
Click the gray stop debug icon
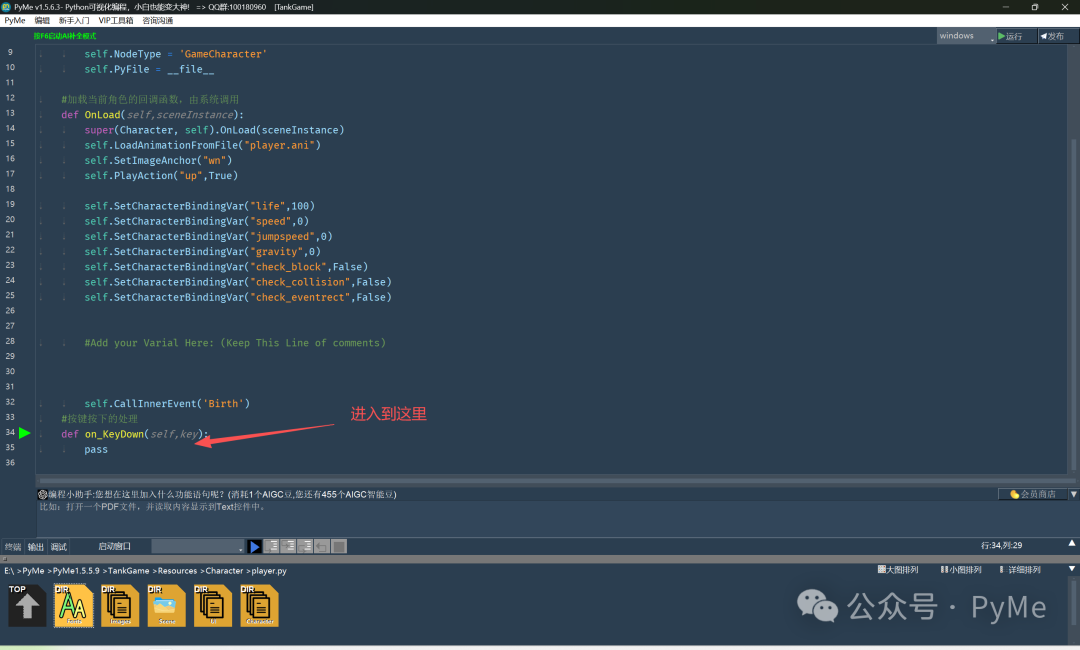[x=339, y=546]
